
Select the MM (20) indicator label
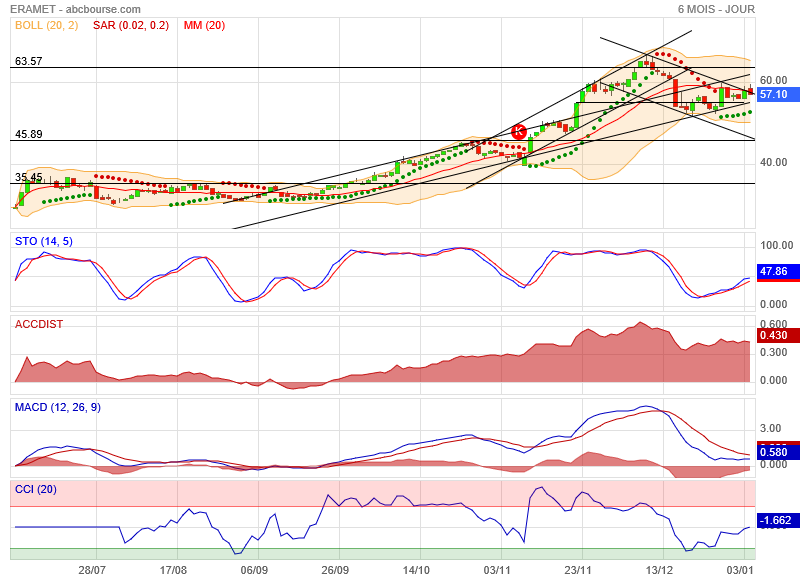(204, 26)
